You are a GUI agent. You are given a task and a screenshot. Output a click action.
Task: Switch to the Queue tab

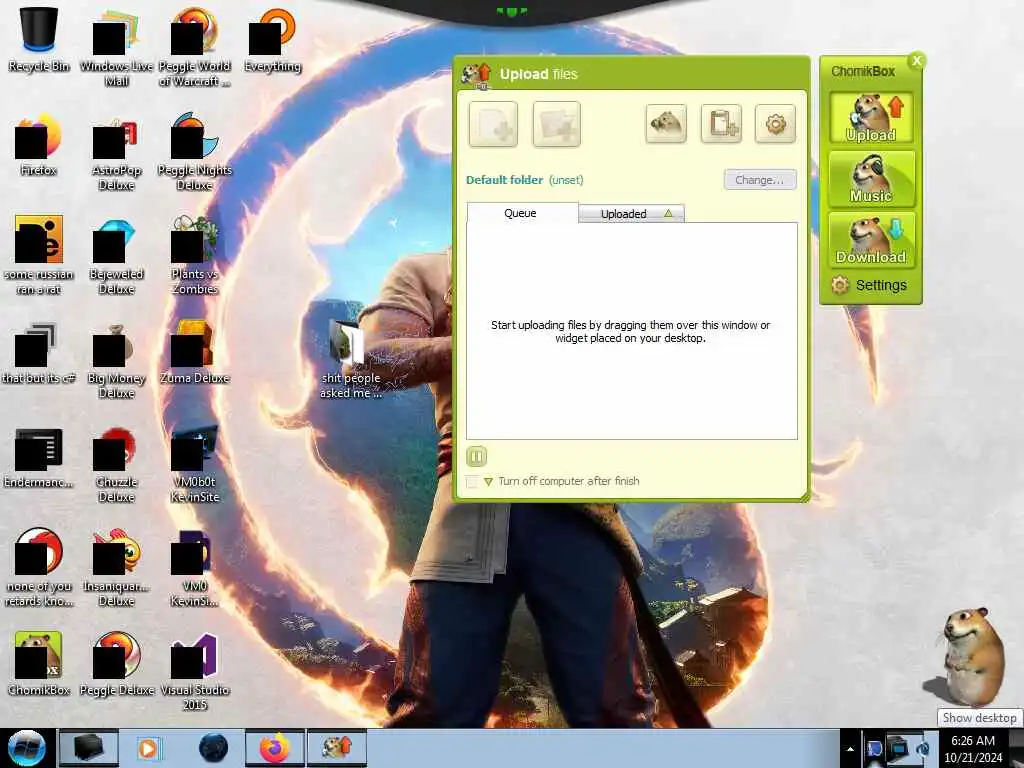(521, 213)
